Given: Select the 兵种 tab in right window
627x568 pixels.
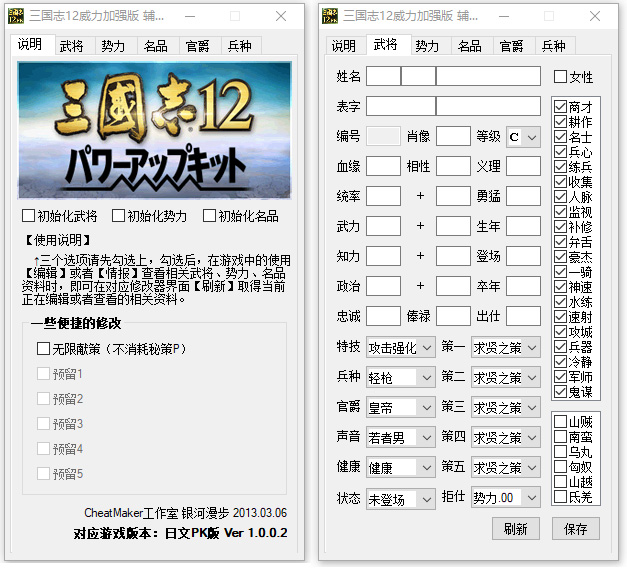Looking at the screenshot, I should click(556, 46).
